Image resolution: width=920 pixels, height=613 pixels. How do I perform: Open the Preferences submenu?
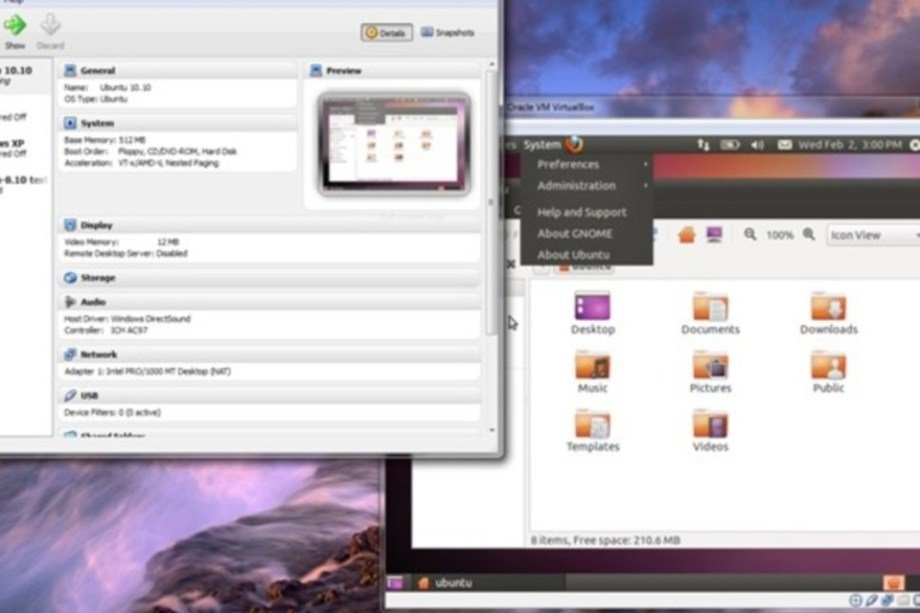[587, 164]
